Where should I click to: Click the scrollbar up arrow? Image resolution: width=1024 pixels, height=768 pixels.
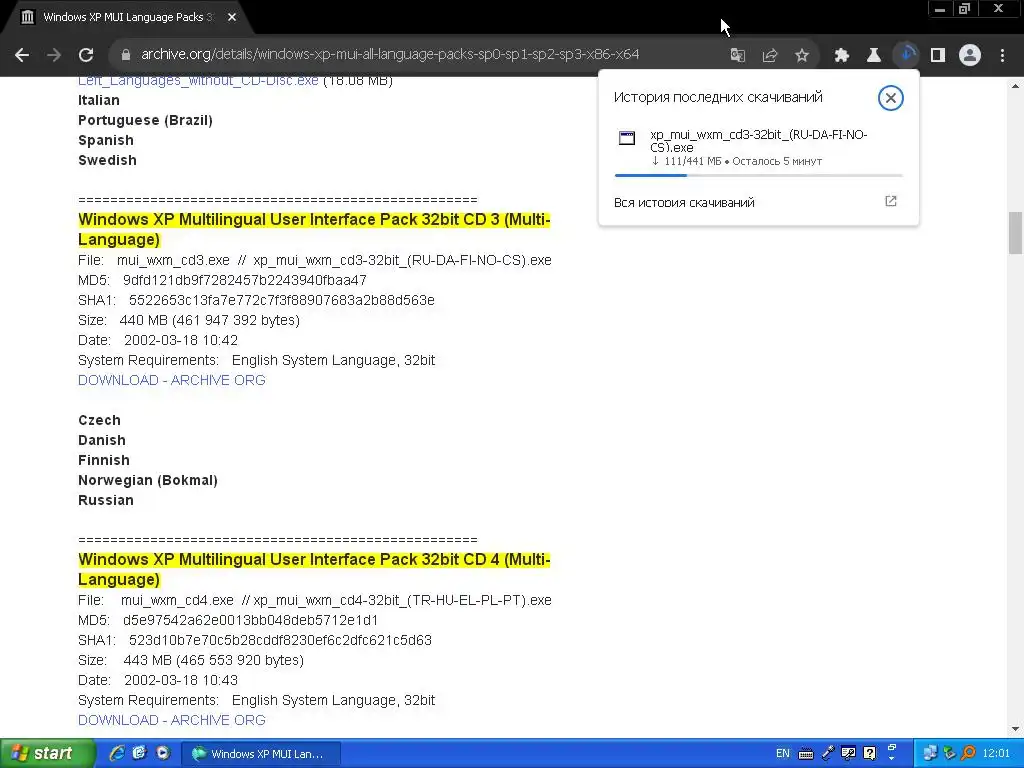click(1016, 86)
